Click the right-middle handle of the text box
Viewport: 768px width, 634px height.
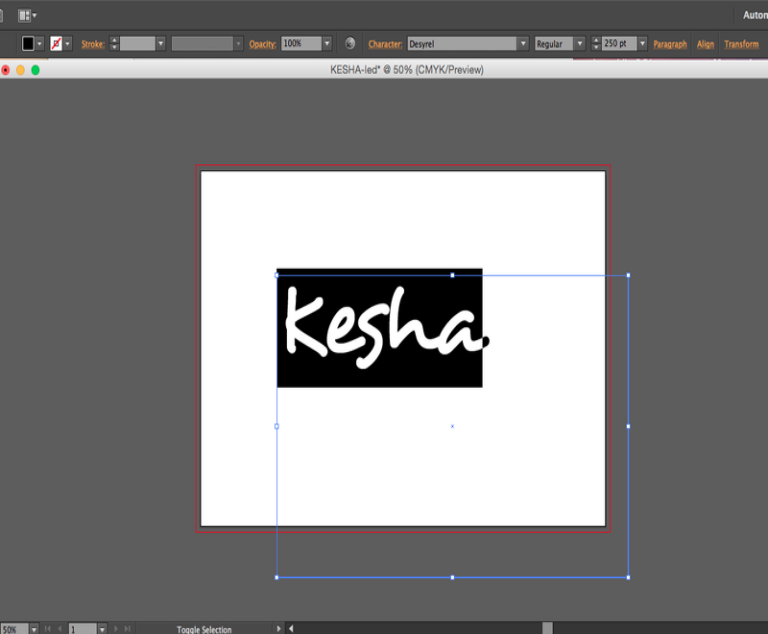pyautogui.click(x=628, y=426)
